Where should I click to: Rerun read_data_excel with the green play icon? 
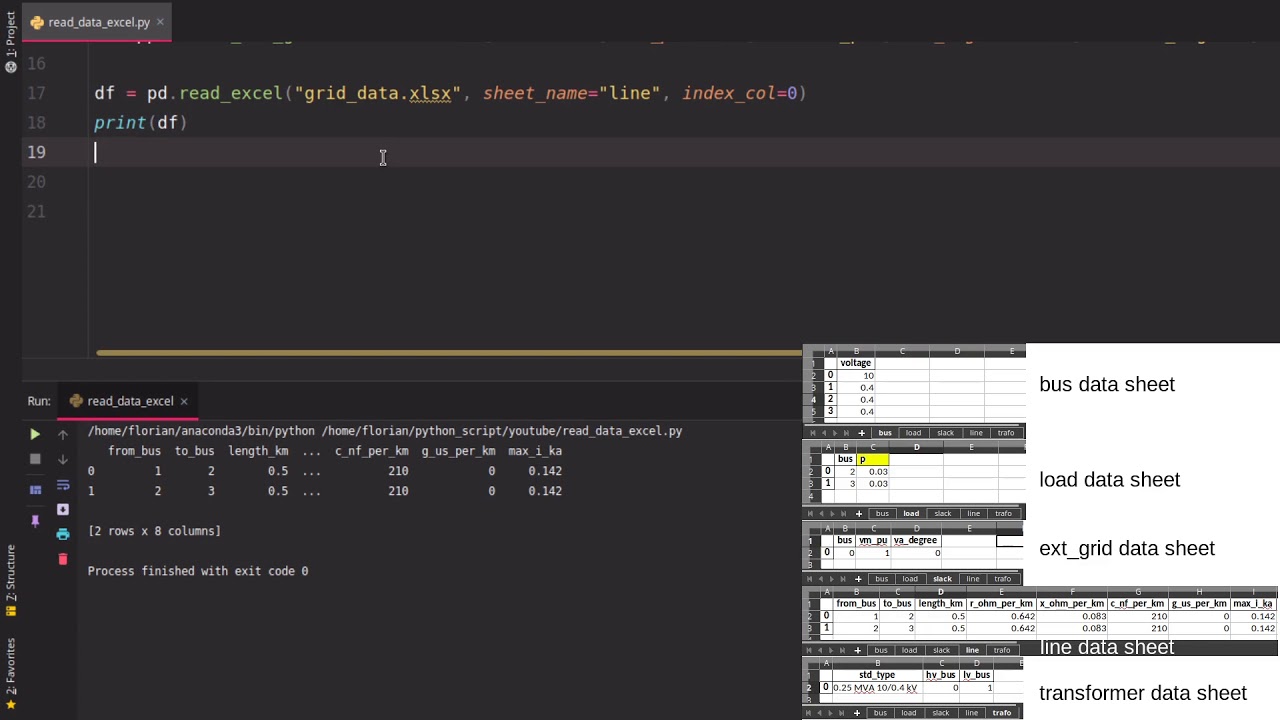coord(35,434)
